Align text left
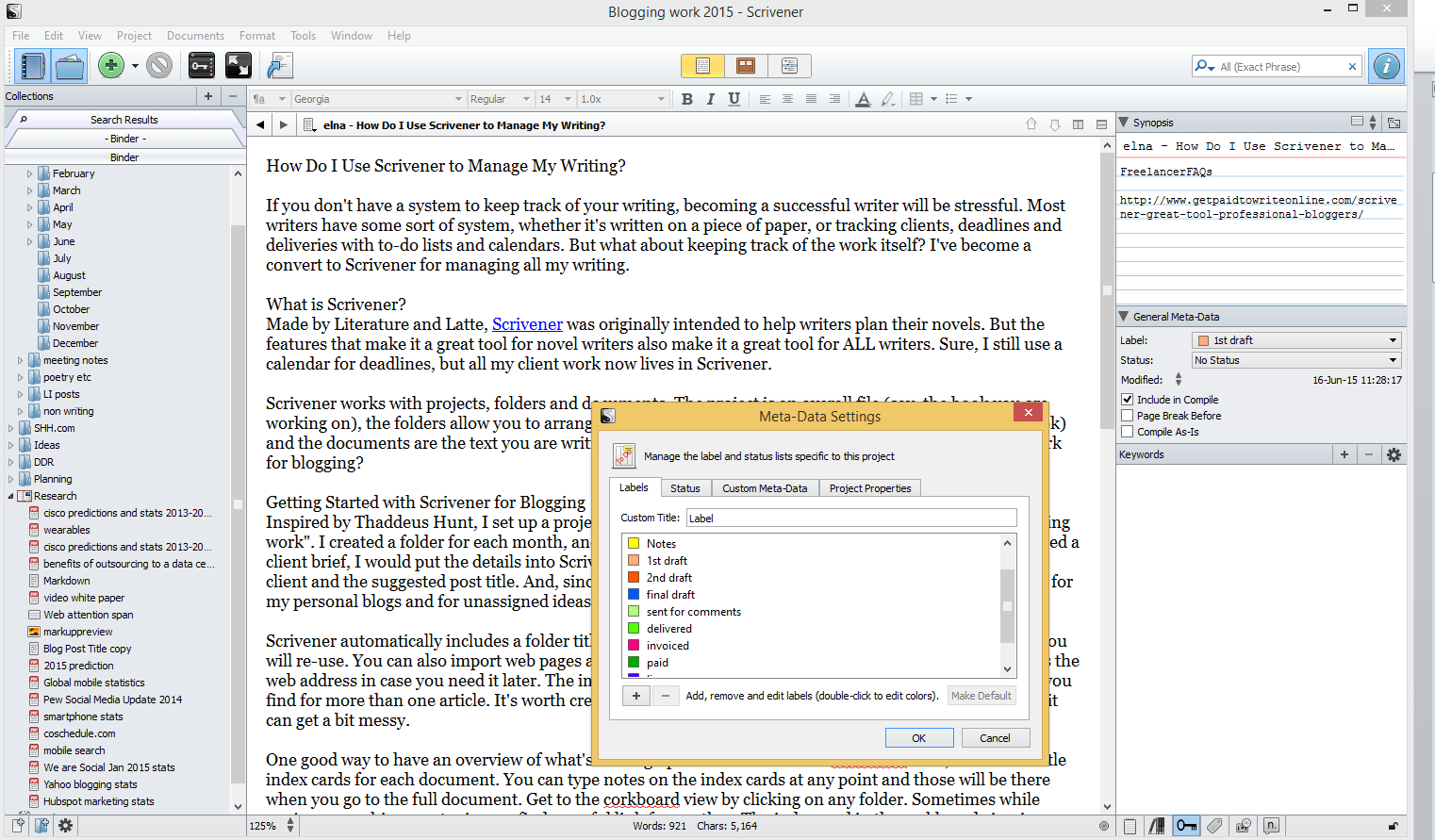Viewport: 1435px width, 840px height. coord(765,99)
